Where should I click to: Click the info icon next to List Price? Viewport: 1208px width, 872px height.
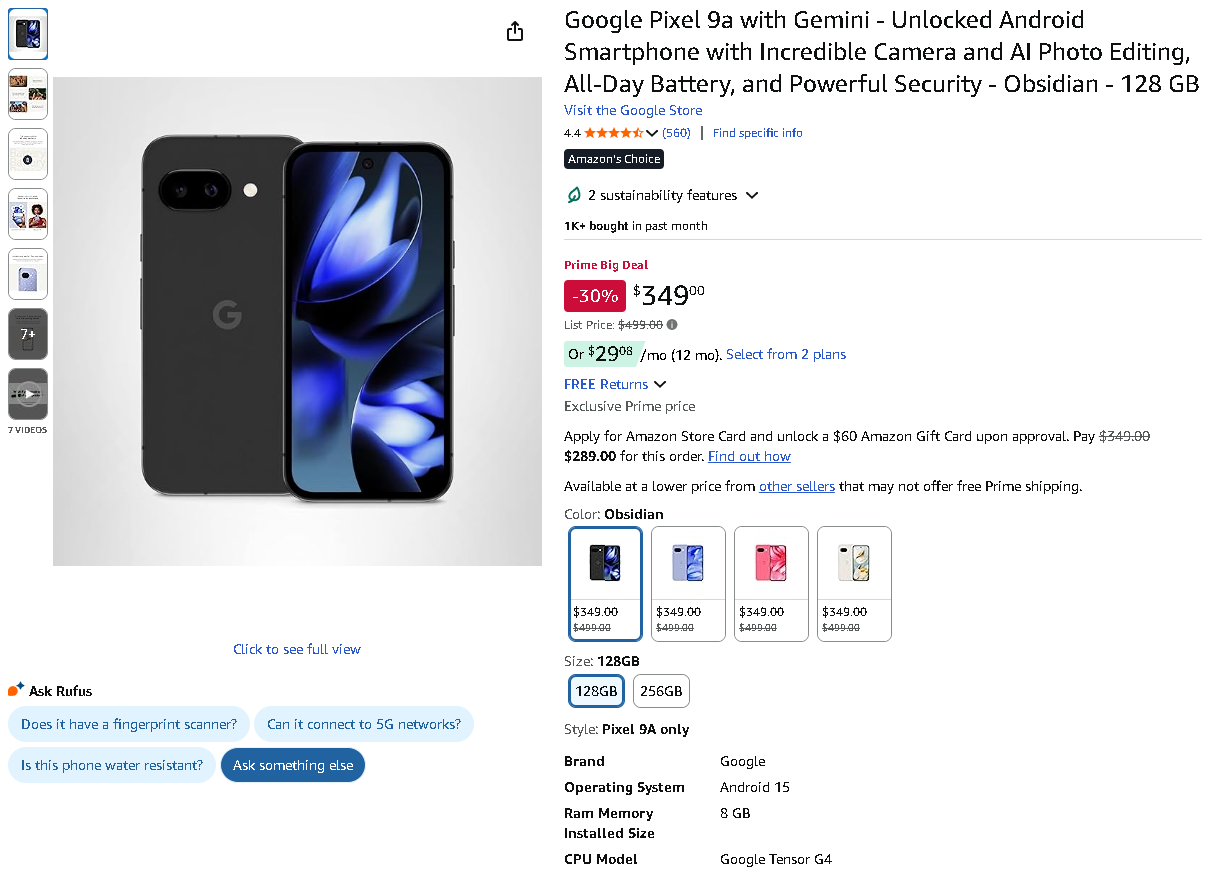(x=671, y=324)
